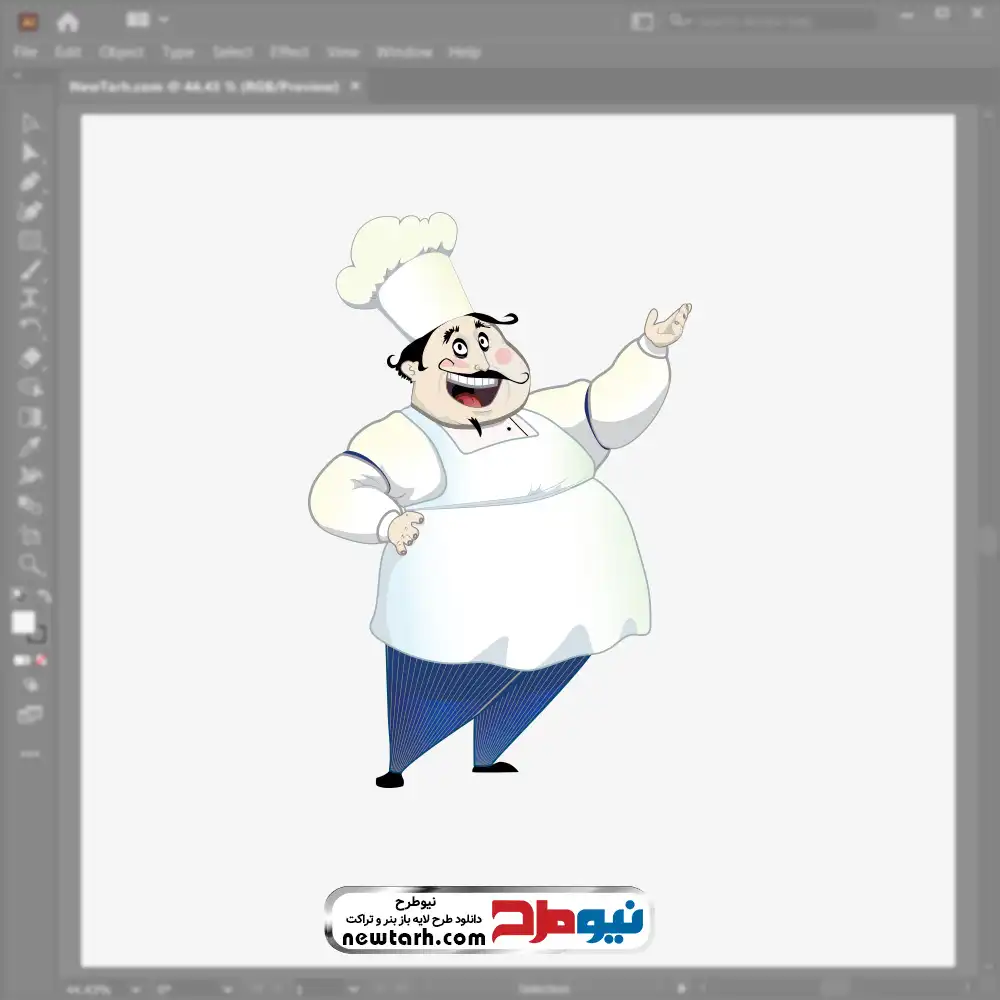
Task: Open the Window menu
Action: point(404,52)
